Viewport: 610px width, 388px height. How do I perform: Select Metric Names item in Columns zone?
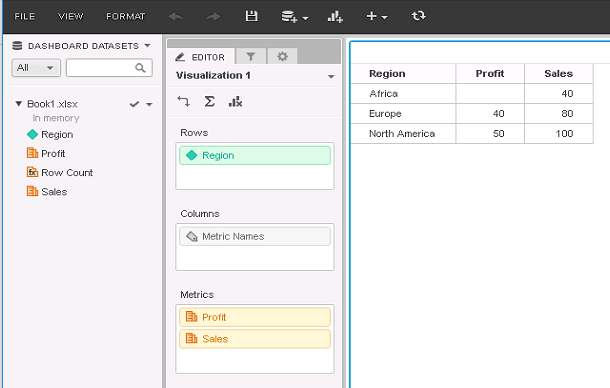[x=255, y=236]
